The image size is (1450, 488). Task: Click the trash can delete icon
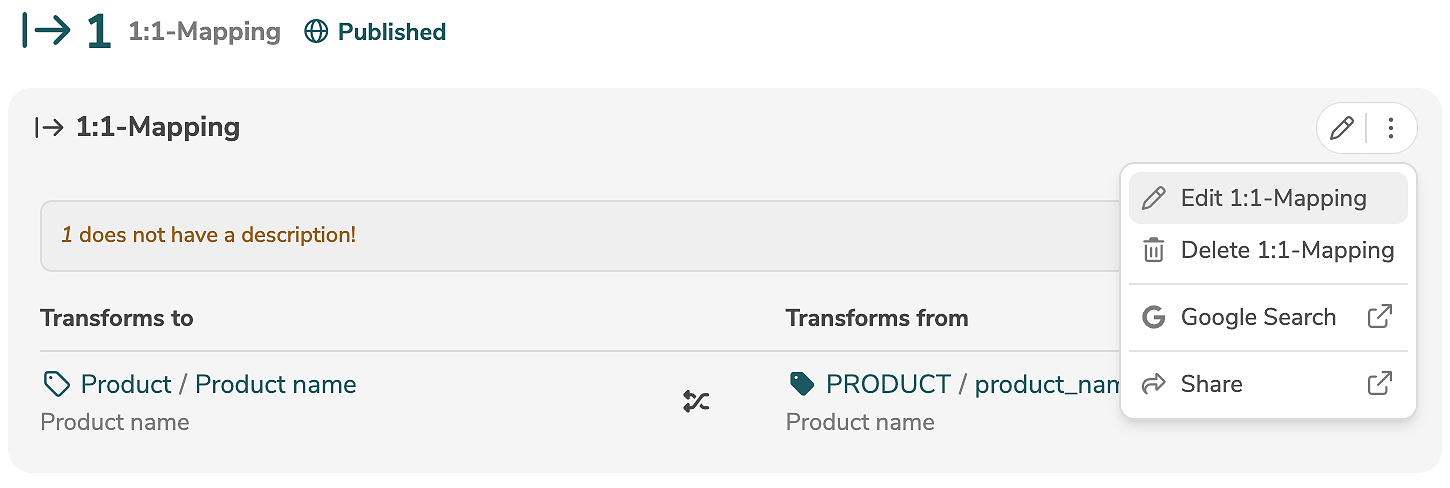pos(1154,250)
